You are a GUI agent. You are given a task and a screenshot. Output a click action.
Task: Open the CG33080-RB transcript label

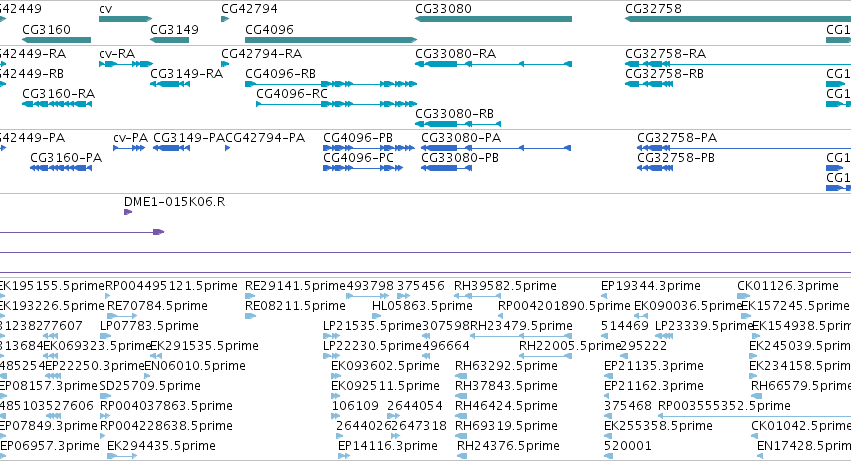455,114
